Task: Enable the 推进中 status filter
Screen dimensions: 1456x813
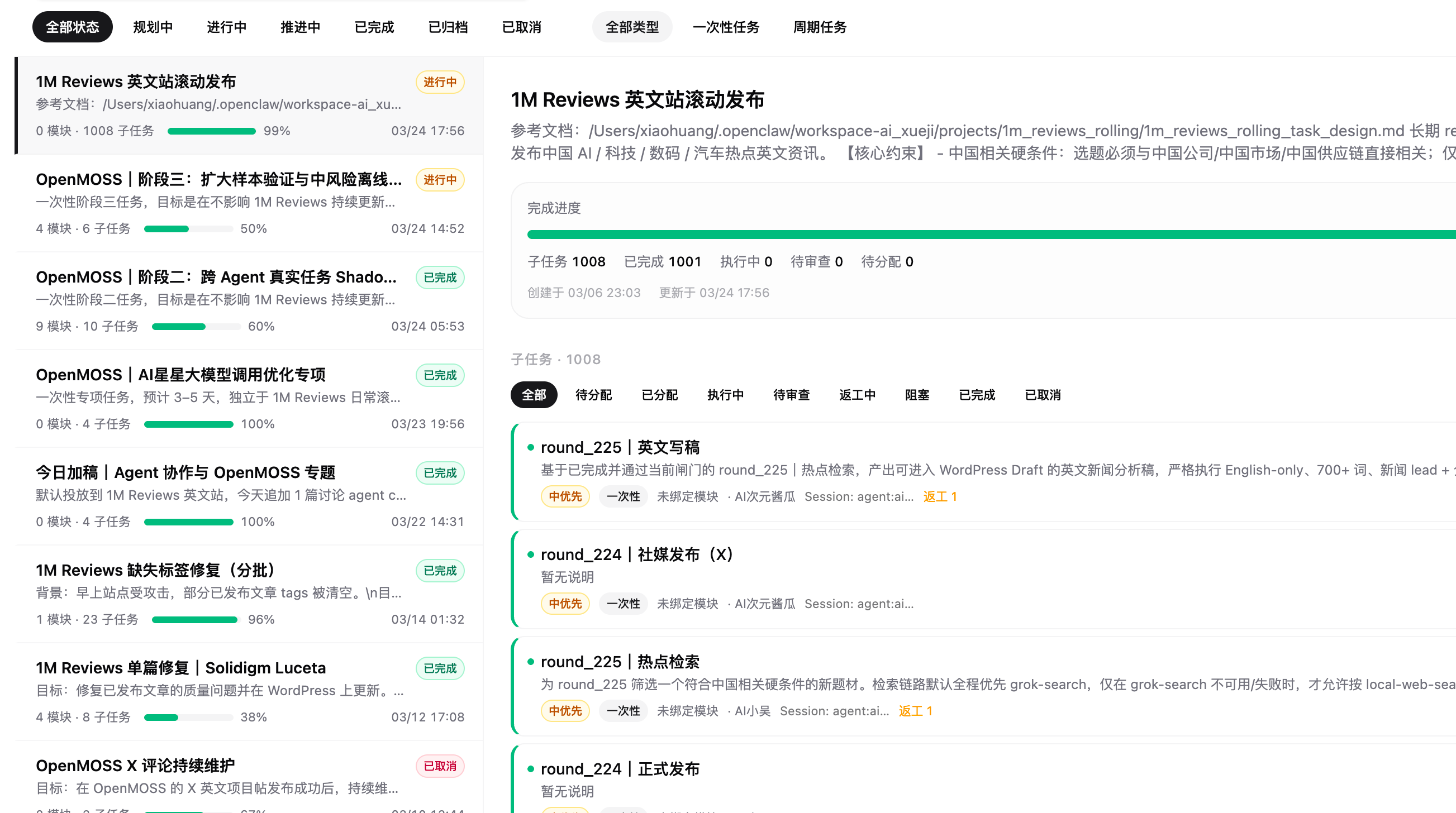Action: pos(300,27)
